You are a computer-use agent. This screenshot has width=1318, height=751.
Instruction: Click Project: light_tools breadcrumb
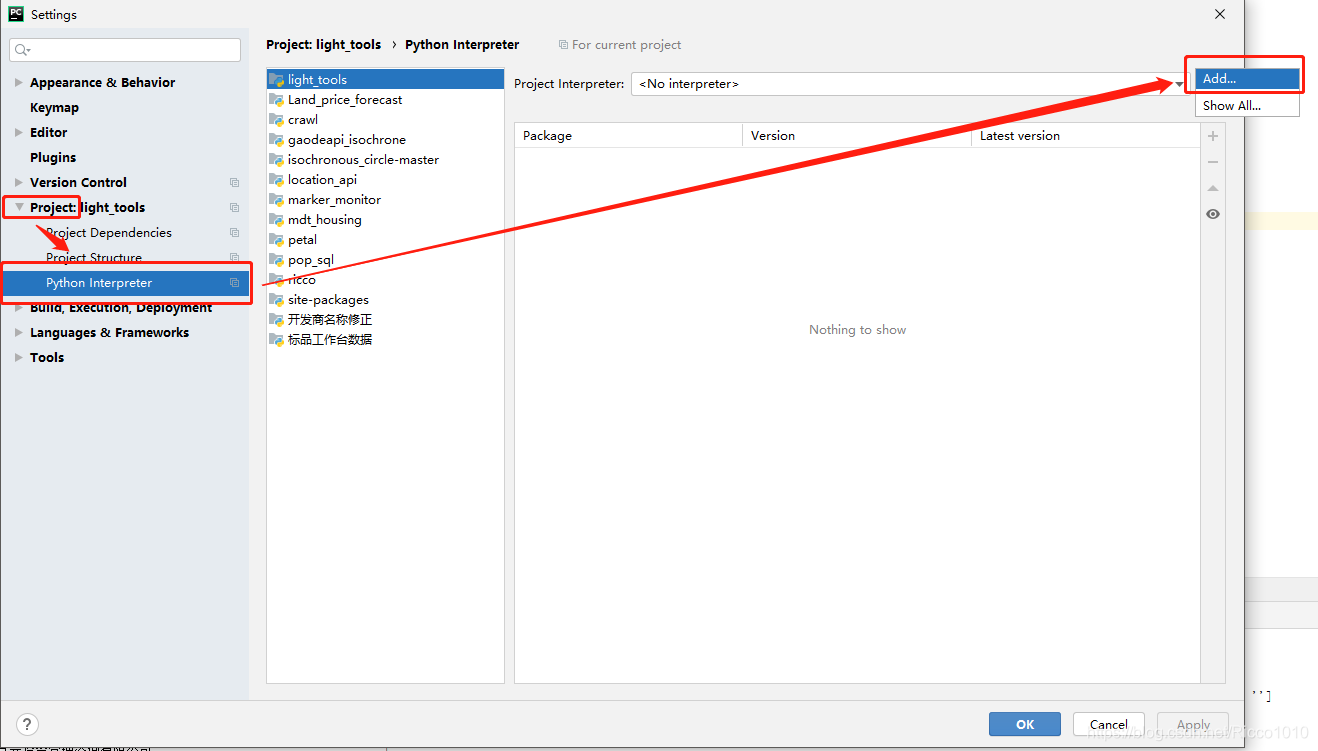coord(324,45)
